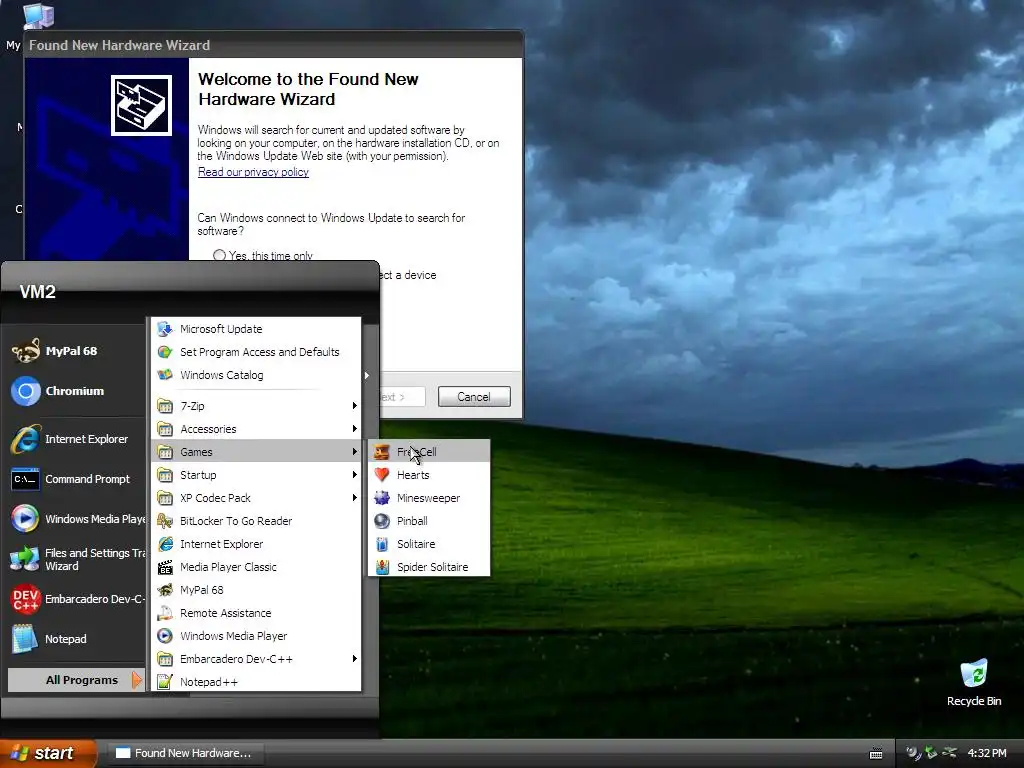Click the 7-Zip folder icon
The image size is (1024, 768).
[165, 406]
